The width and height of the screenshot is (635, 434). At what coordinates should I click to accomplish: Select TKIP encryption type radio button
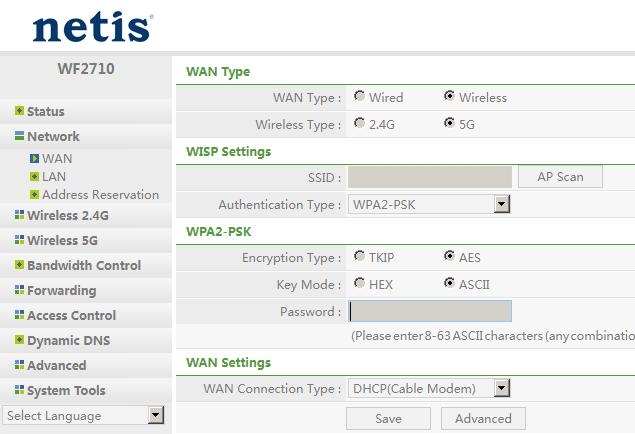[359, 256]
